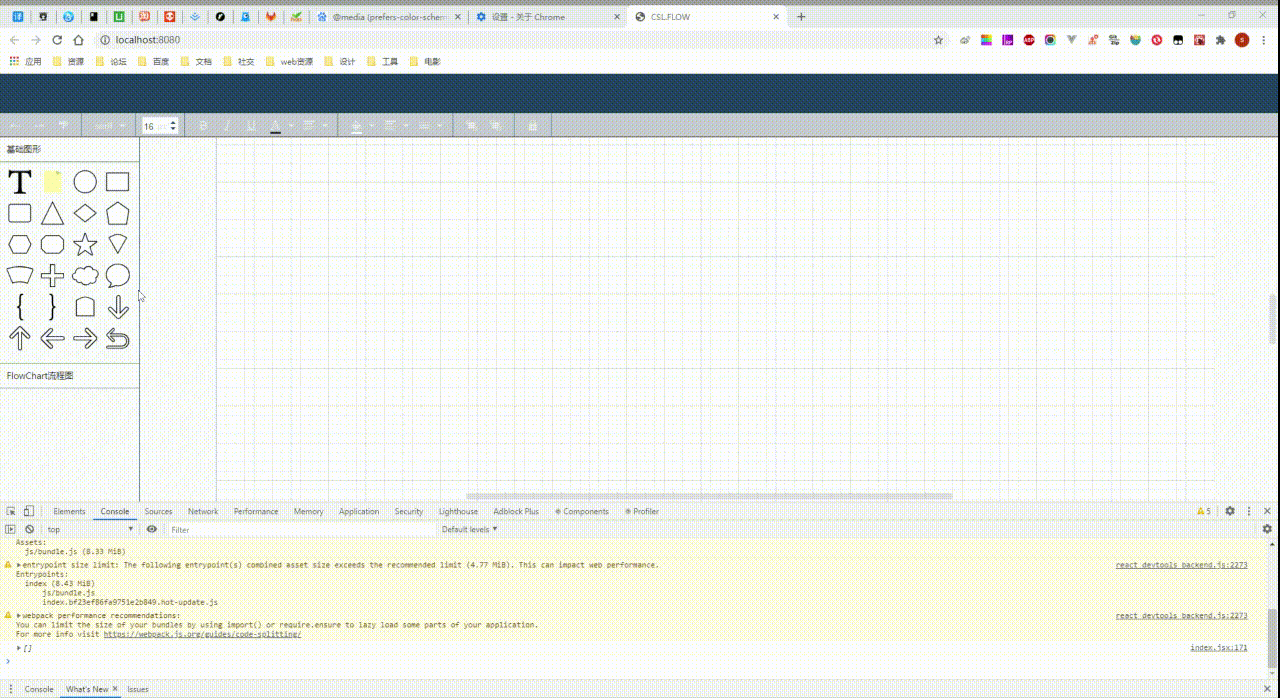Expand the entrypoint size limit warning

19,565
